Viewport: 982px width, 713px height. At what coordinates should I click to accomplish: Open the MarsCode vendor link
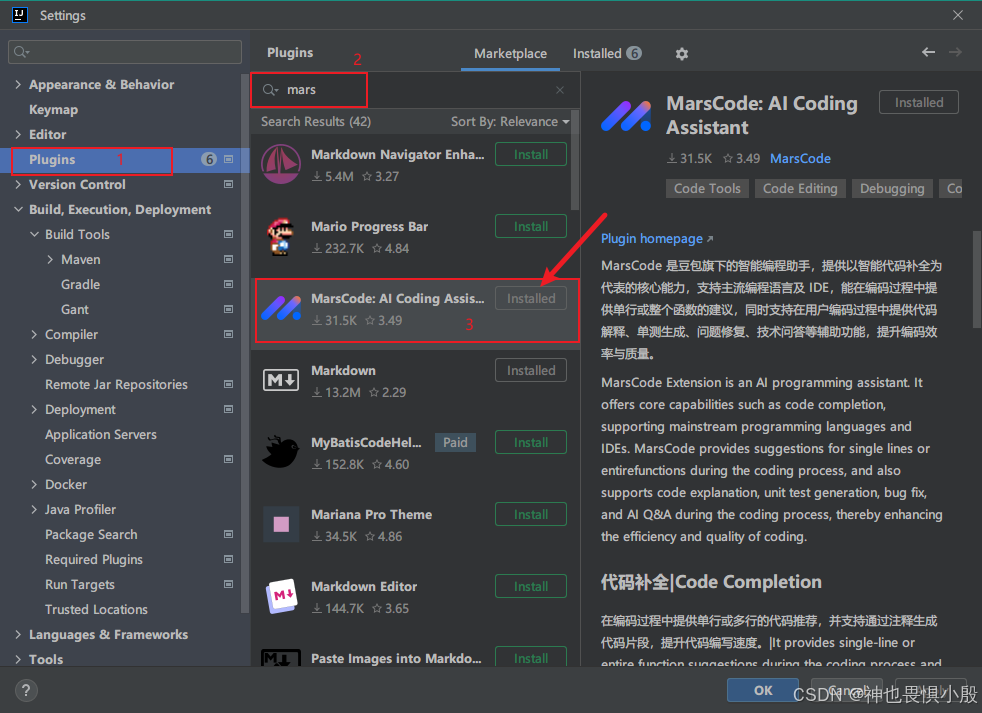pos(800,159)
